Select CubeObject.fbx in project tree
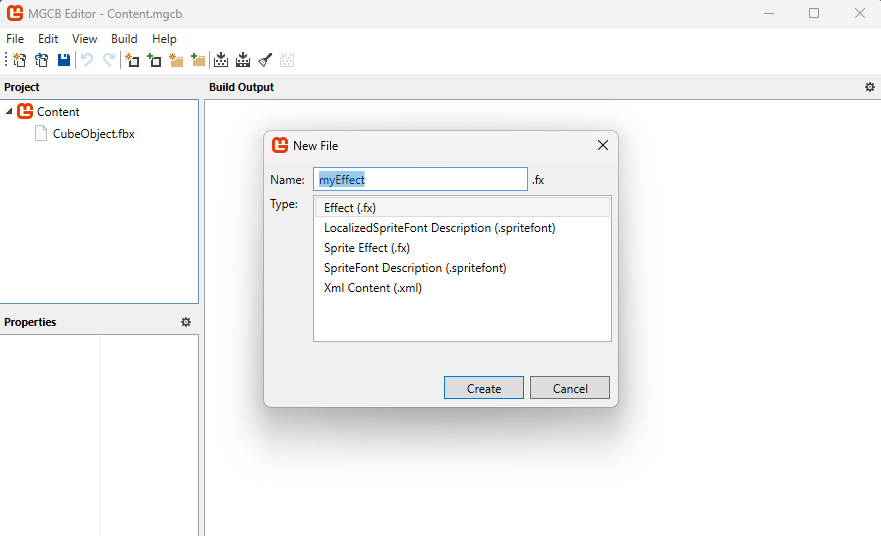Viewport: 881px width, 536px height. point(94,134)
